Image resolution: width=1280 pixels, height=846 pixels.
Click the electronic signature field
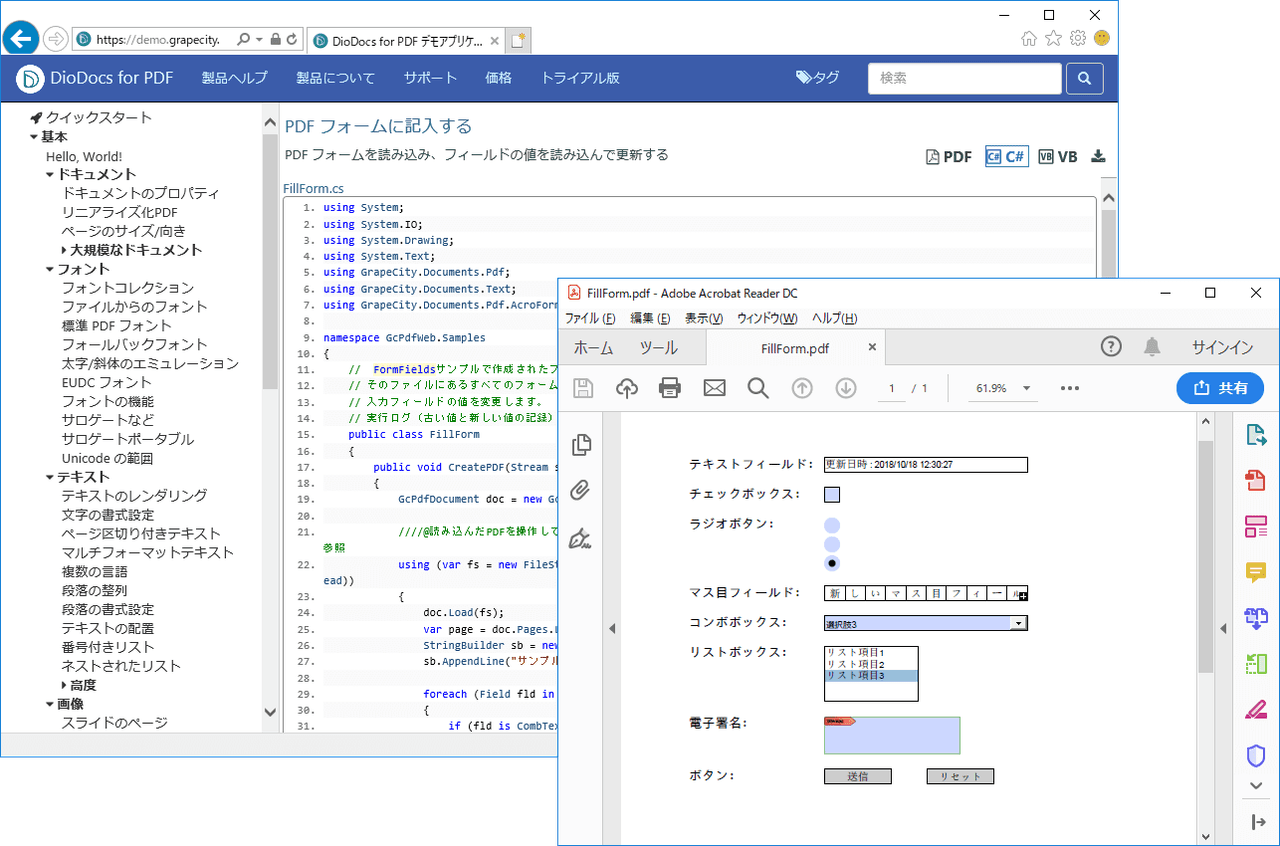(x=892, y=735)
